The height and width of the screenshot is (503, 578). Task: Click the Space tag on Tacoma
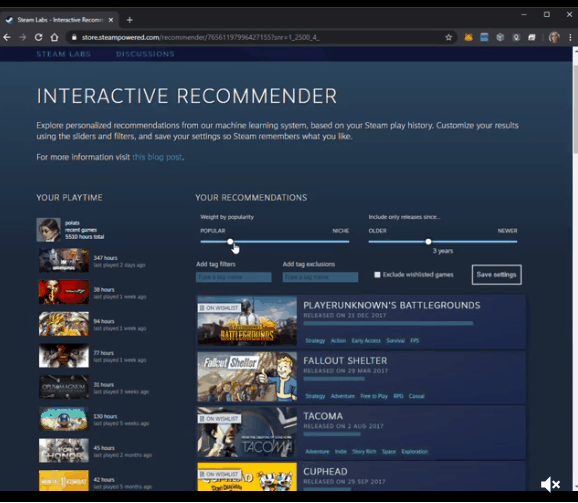pos(389,451)
